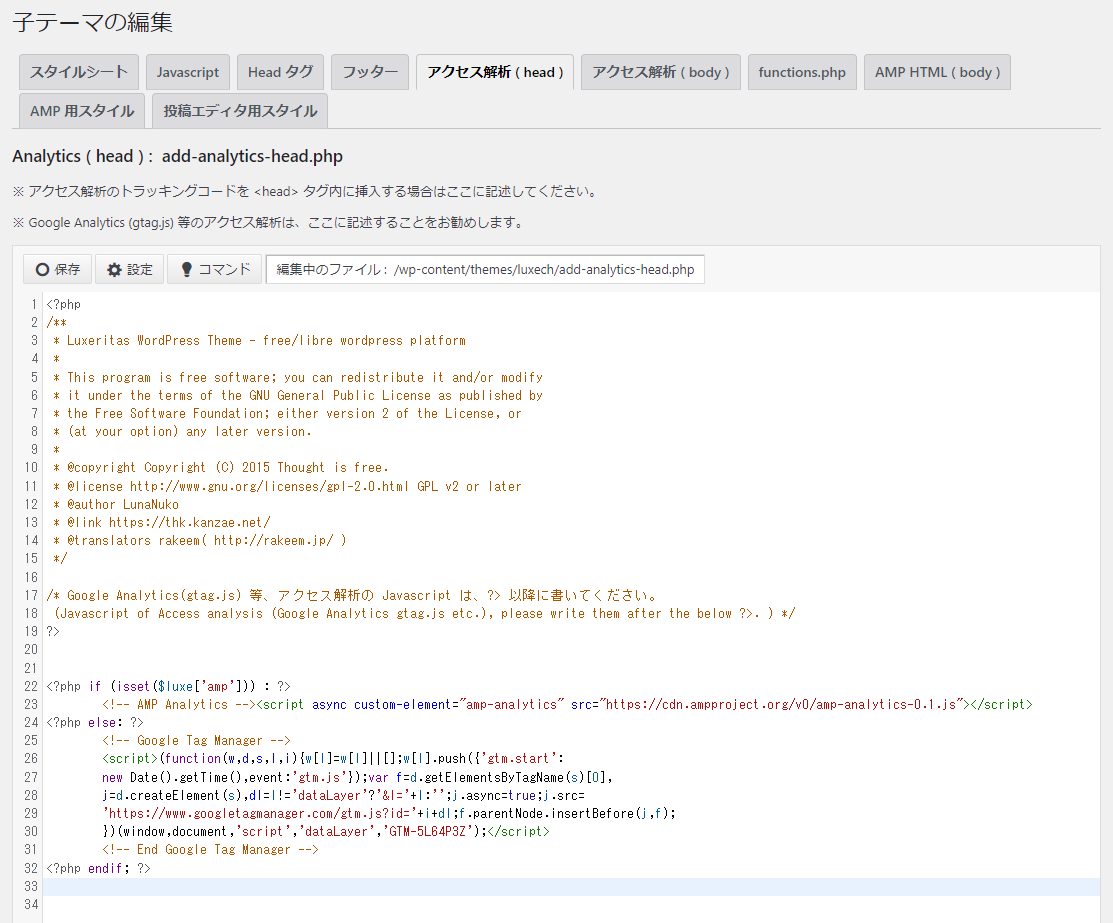Click line number 1 in the gutter
The width and height of the screenshot is (1113, 923).
tap(33, 304)
